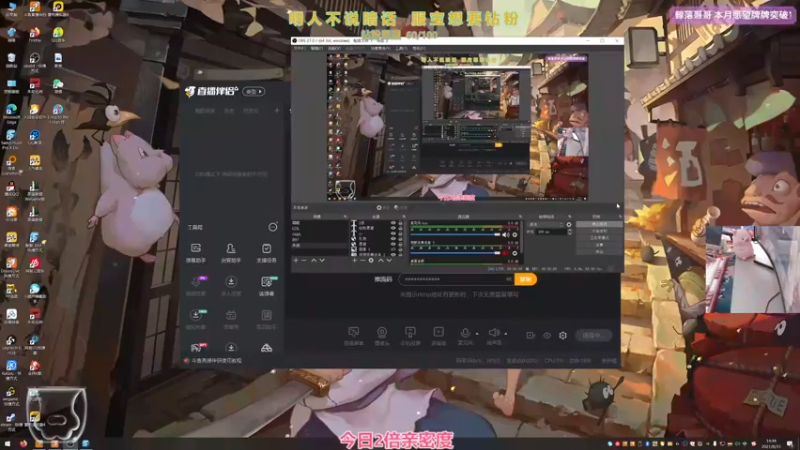The width and height of the screenshot is (800, 450).
Task: Open the OBS 文件 menu
Action: [x=299, y=48]
